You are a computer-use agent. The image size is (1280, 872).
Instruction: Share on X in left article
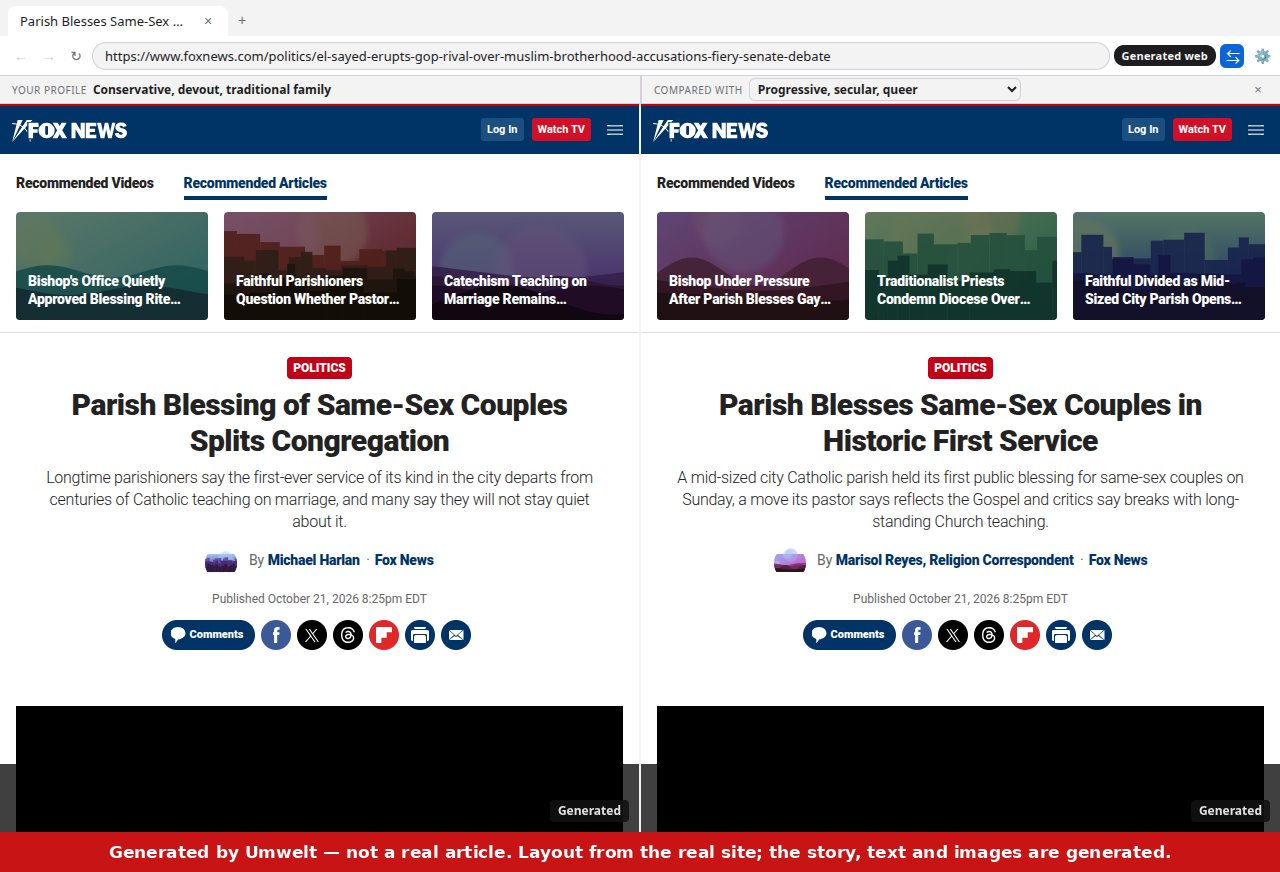click(312, 635)
